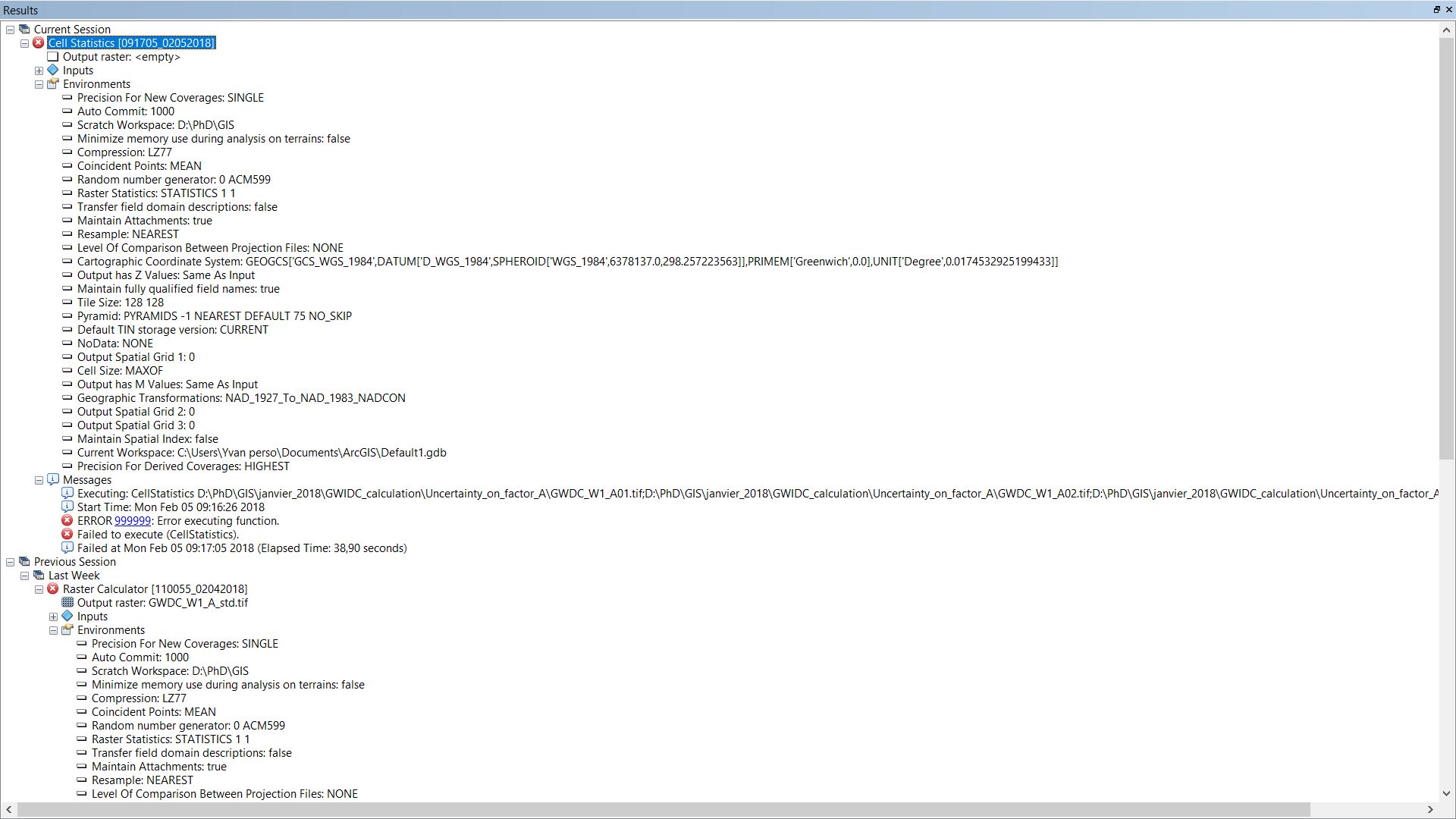Expand Inputs under Raster Calculator
1456x819 pixels.
point(54,617)
